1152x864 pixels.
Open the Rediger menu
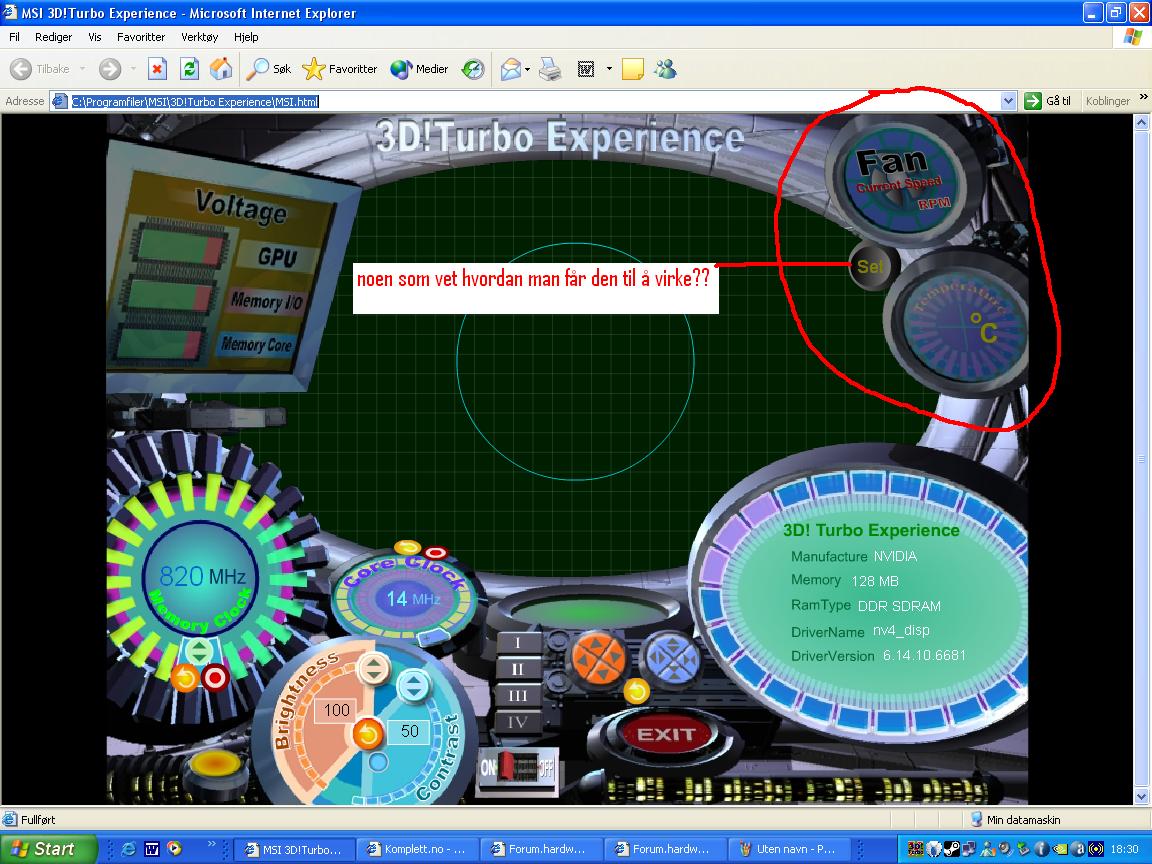(54, 37)
